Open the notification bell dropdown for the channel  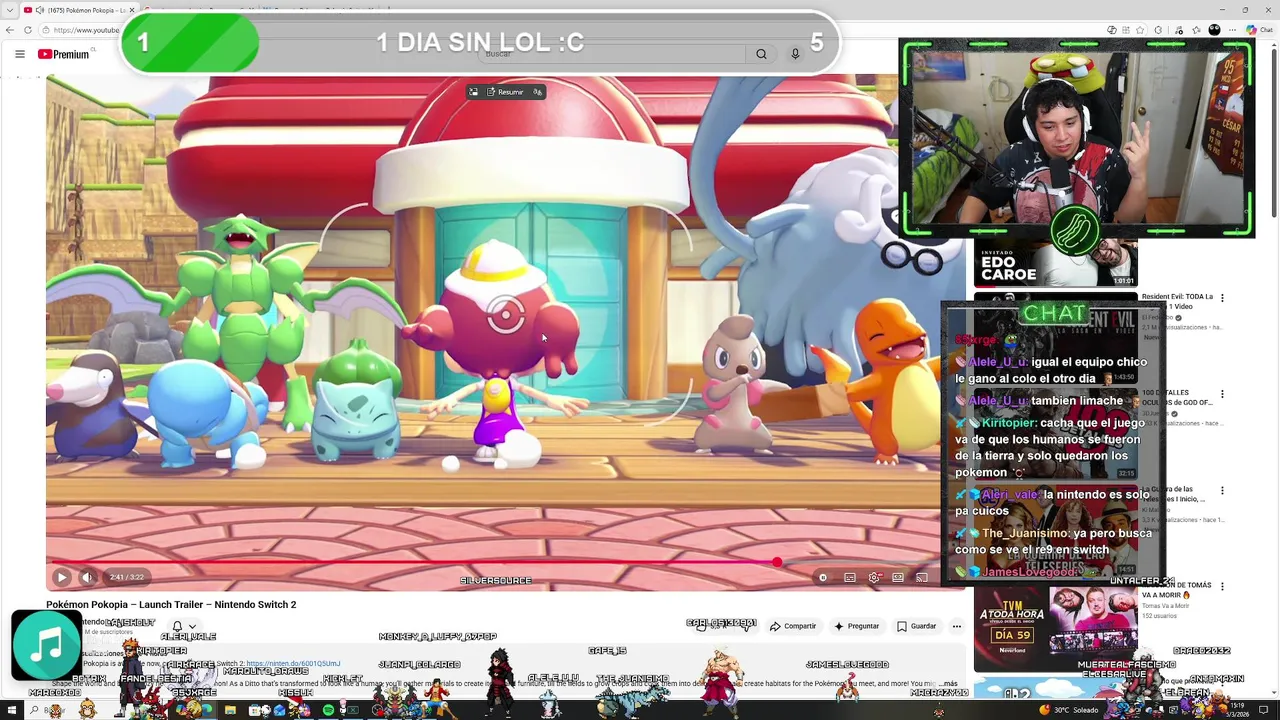click(x=183, y=627)
